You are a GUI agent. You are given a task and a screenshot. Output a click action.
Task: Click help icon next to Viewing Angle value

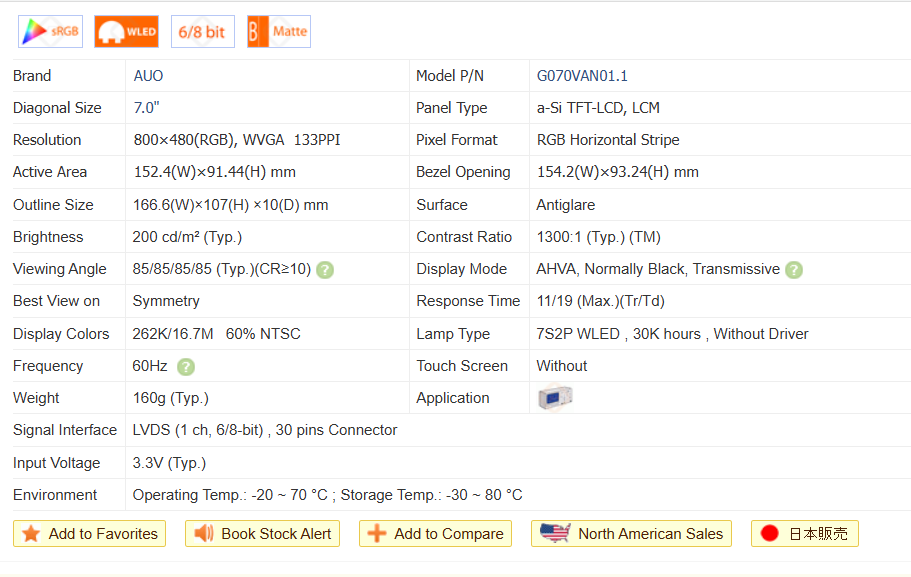[325, 270]
